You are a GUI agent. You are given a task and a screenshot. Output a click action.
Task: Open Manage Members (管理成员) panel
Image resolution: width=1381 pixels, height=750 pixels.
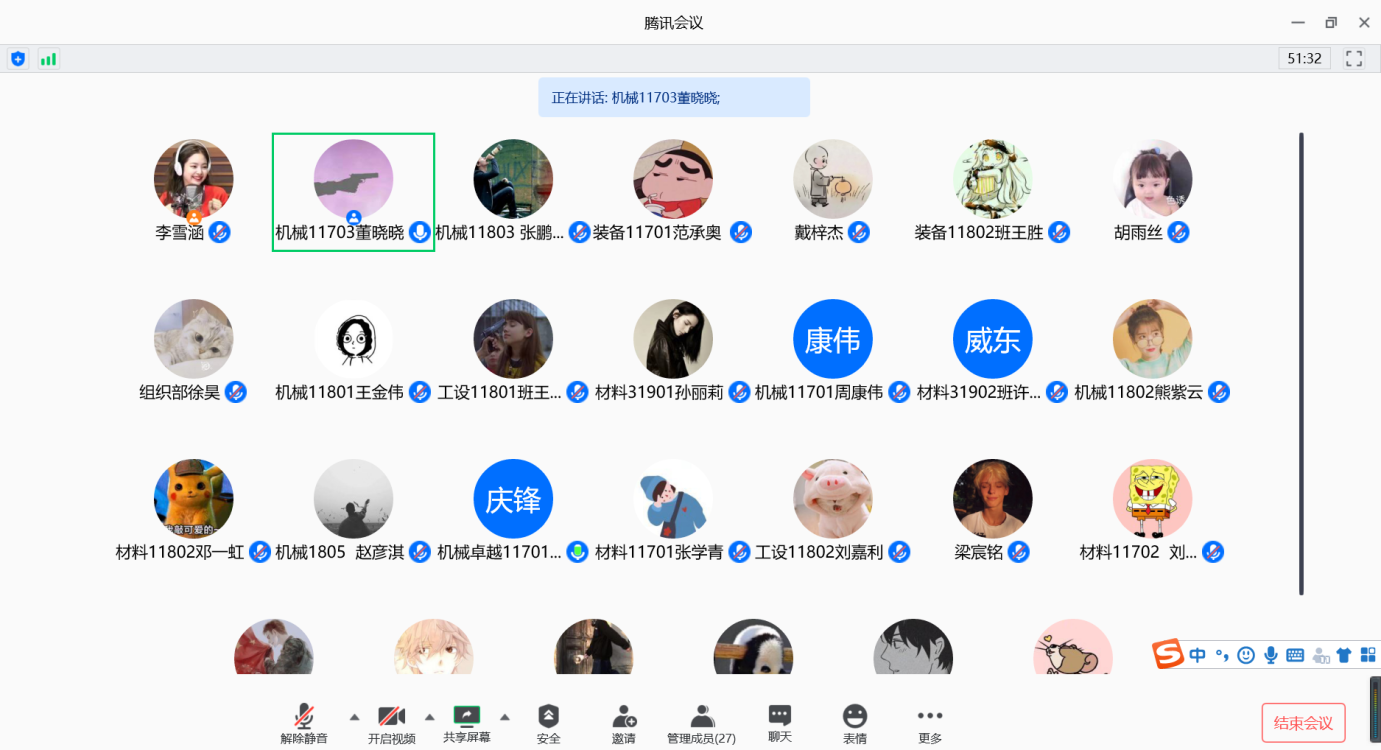[x=701, y=723]
